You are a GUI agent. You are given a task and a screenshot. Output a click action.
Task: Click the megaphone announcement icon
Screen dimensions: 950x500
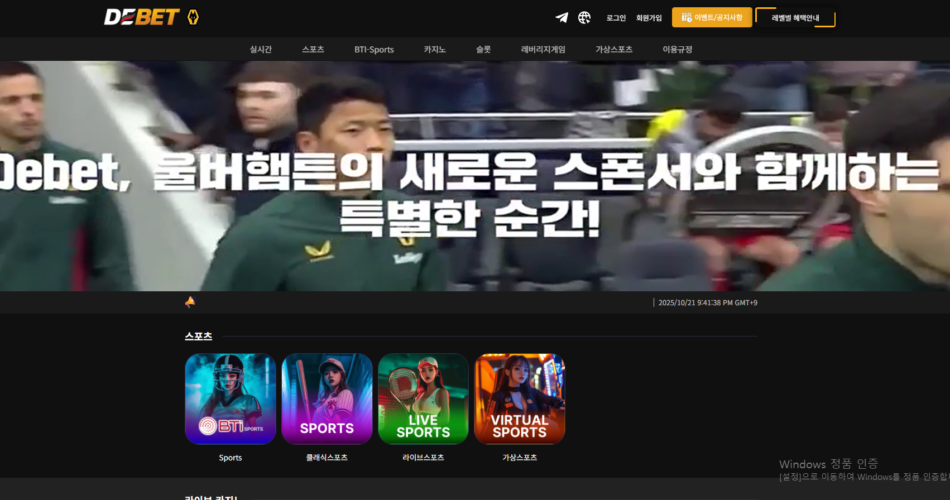(x=190, y=302)
